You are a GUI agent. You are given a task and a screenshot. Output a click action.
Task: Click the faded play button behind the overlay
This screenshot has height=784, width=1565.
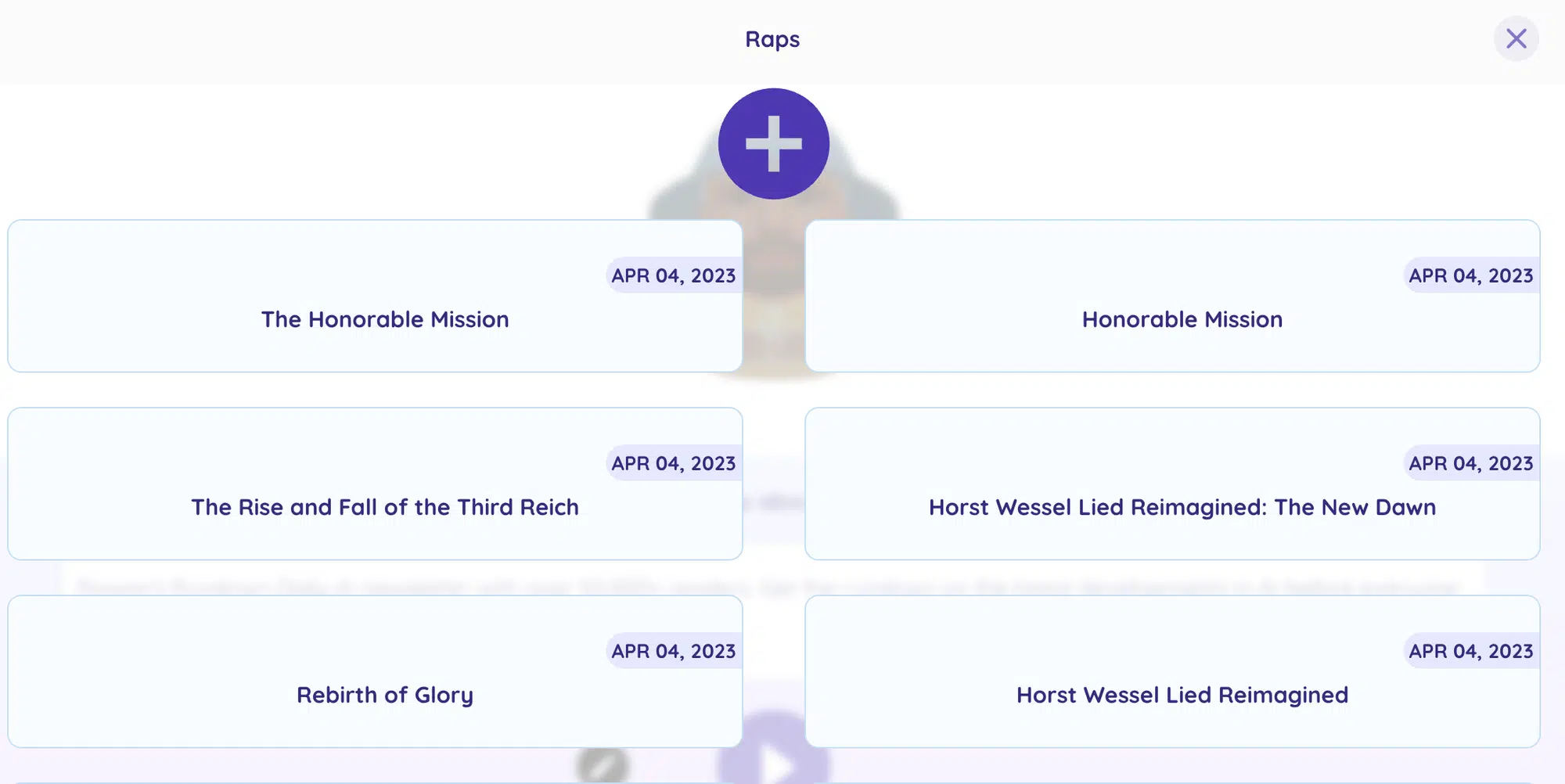click(x=773, y=763)
